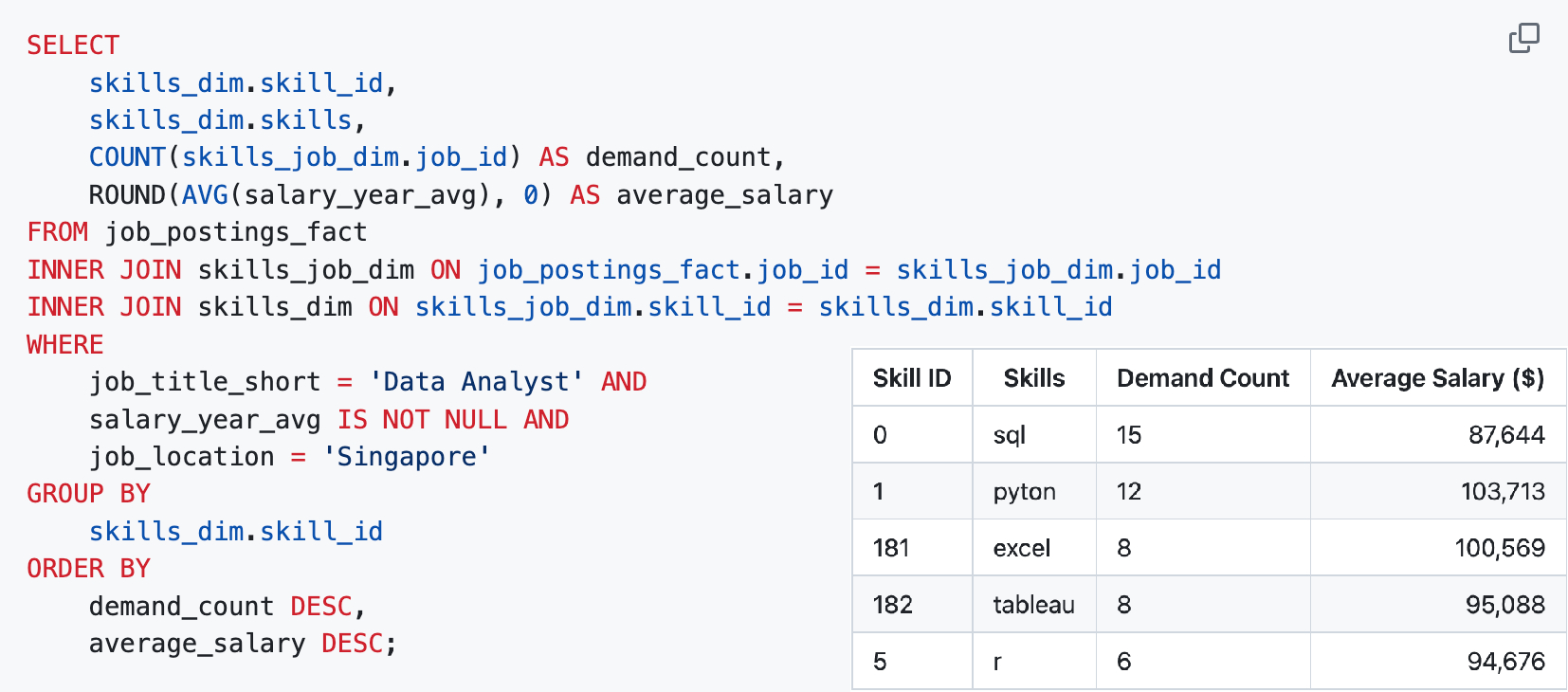Click the skill ID 181 cell
Screen dimensions: 1568x692
[912, 548]
